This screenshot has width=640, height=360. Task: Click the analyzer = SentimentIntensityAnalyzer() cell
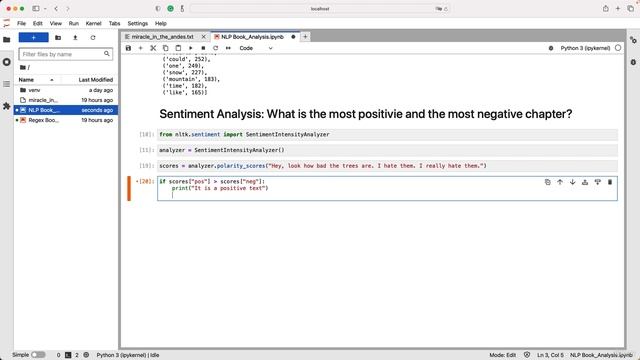point(387,150)
